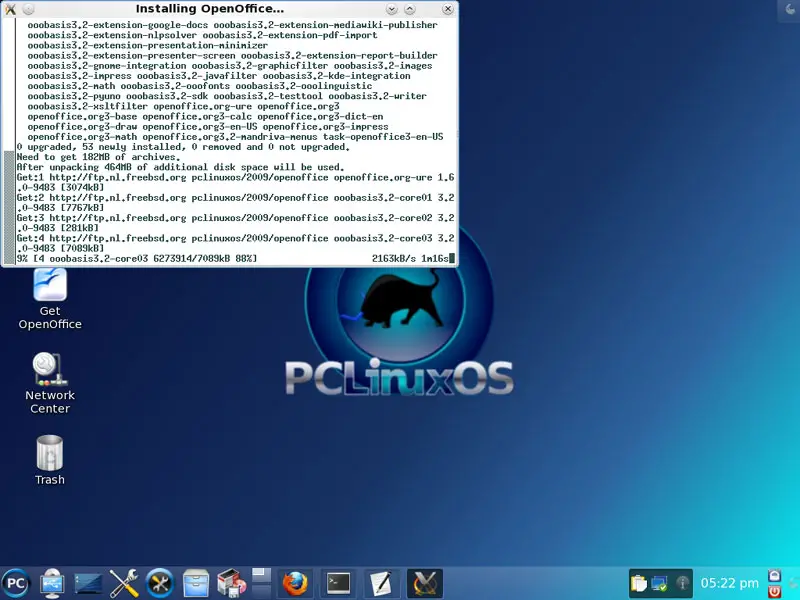Open the file manager drawer icon
800x600 pixels.
click(x=196, y=583)
